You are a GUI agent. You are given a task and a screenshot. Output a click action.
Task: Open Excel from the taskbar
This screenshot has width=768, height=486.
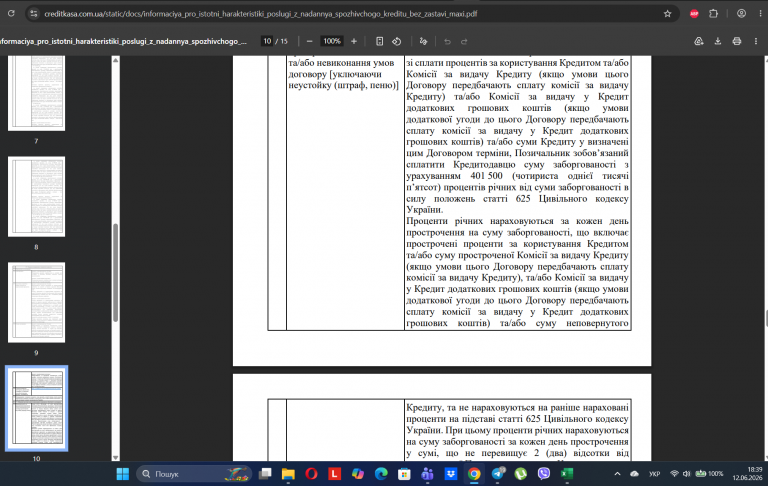pyautogui.click(x=567, y=474)
